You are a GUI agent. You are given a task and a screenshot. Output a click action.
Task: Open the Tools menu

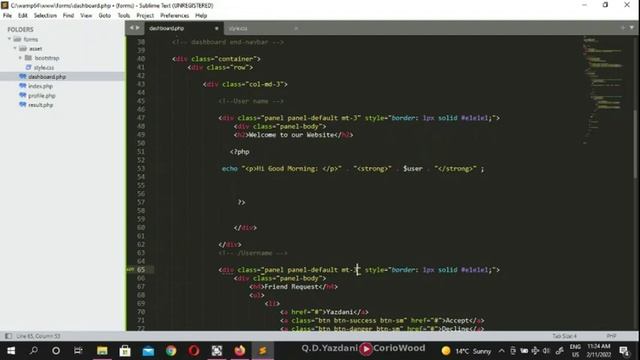click(x=124, y=16)
